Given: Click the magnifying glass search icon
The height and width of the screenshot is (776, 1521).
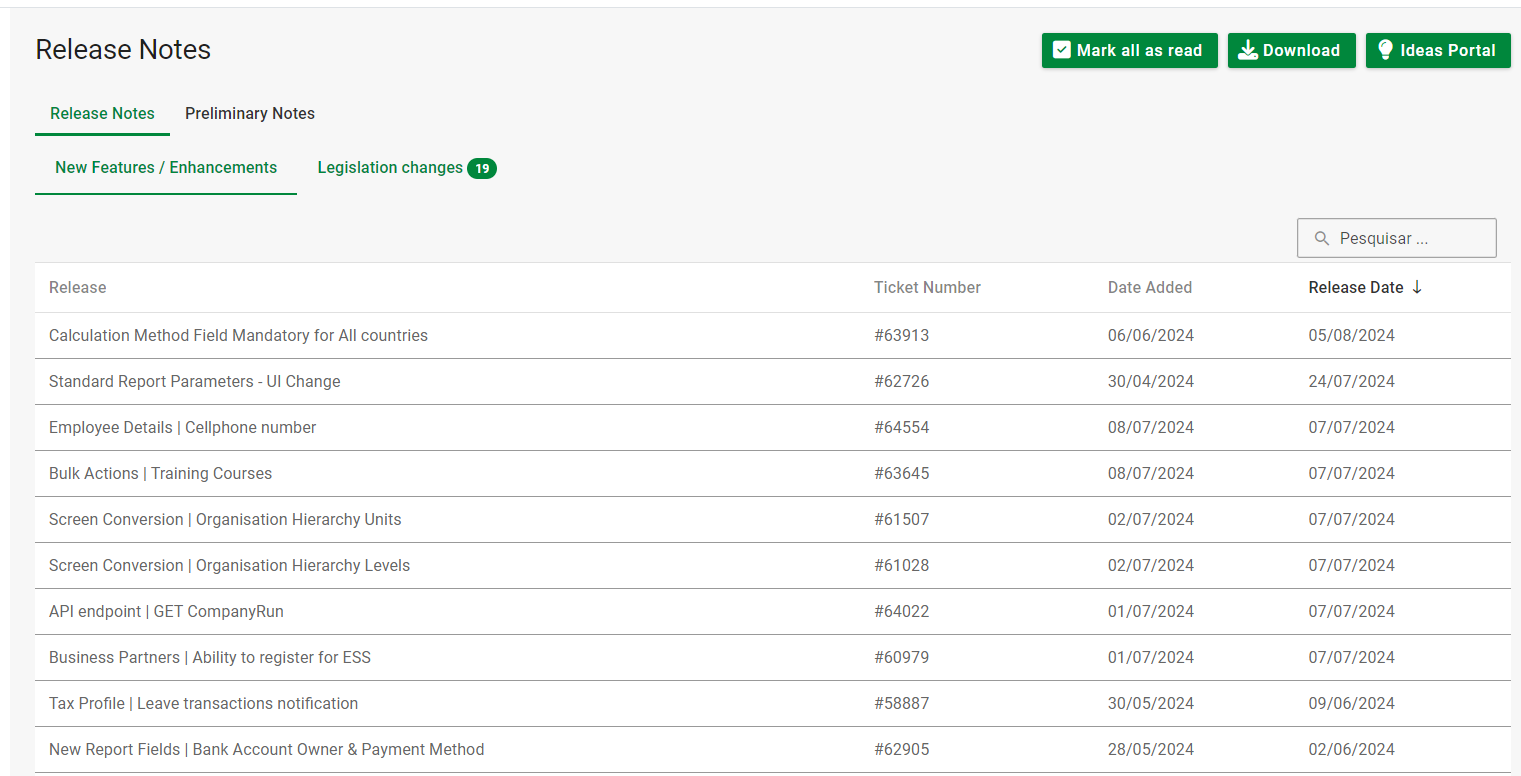Looking at the screenshot, I should [x=1321, y=238].
